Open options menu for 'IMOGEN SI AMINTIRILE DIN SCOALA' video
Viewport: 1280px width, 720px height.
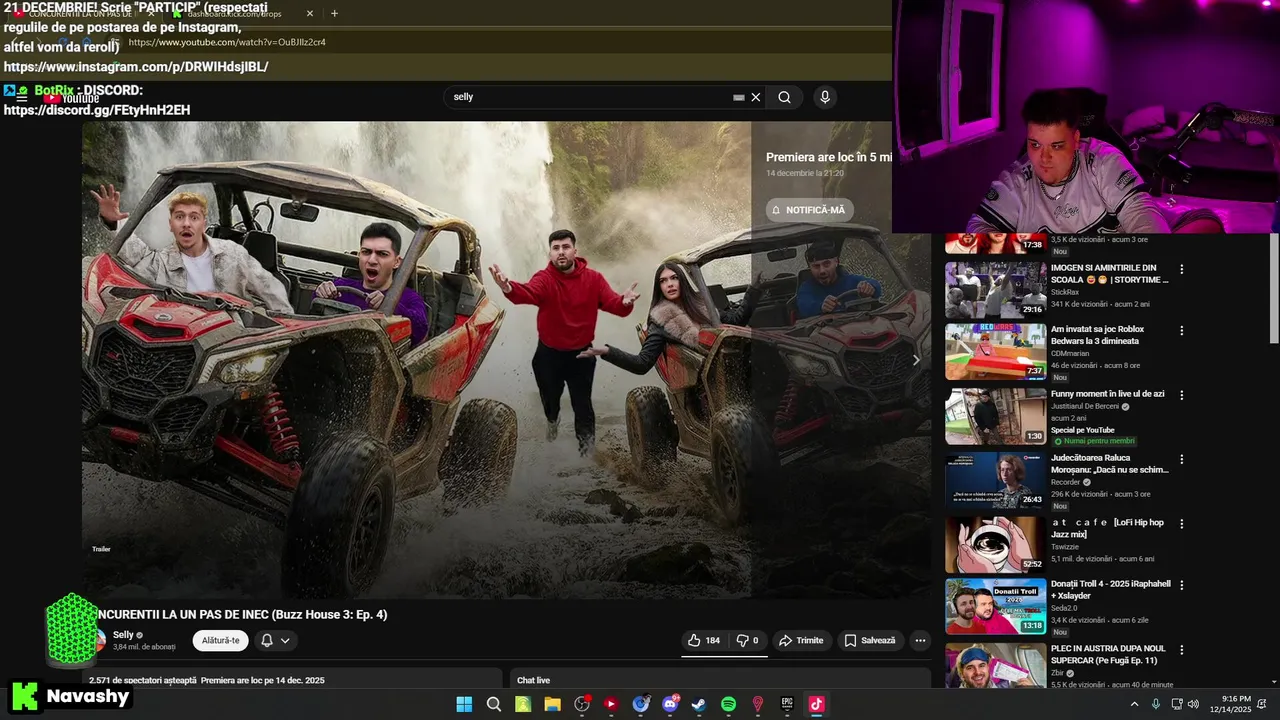click(x=1182, y=270)
